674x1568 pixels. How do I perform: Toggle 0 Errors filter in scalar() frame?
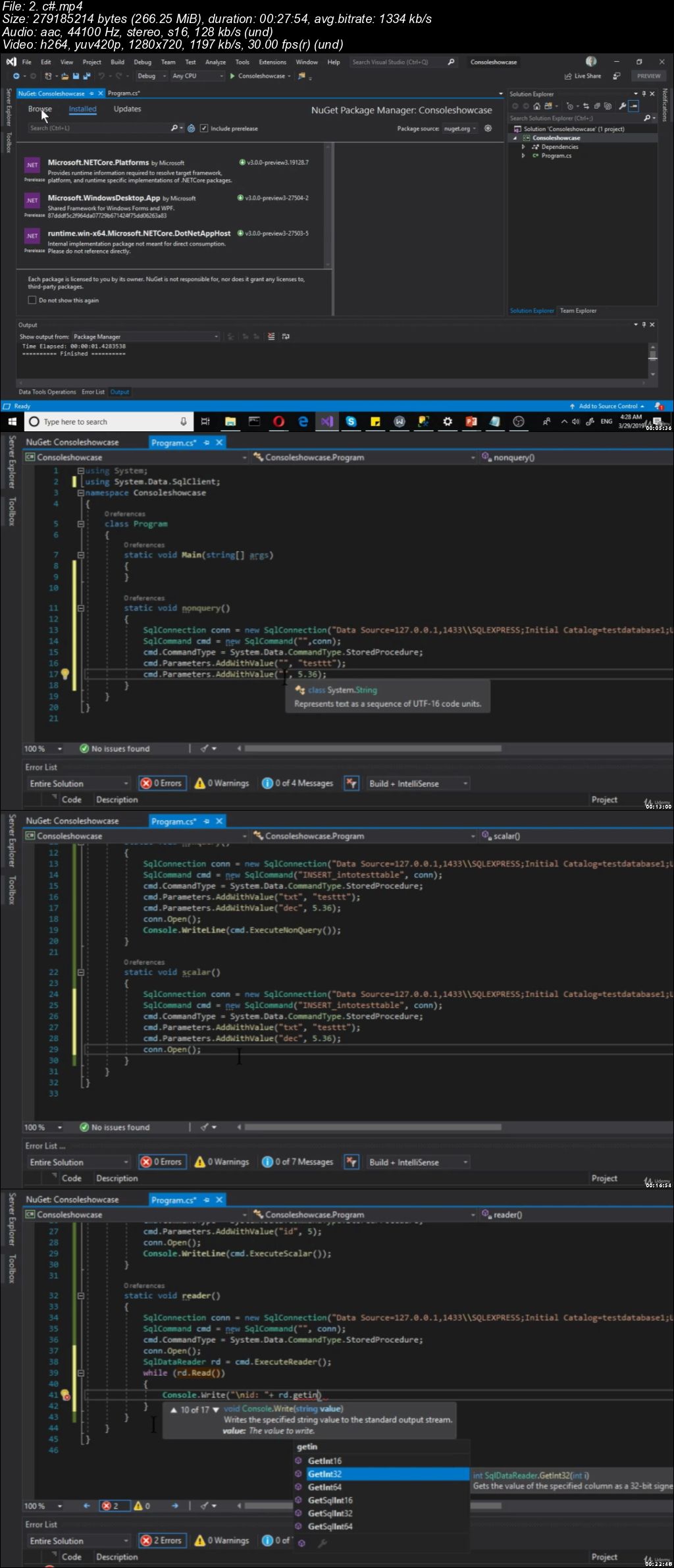(x=162, y=1162)
